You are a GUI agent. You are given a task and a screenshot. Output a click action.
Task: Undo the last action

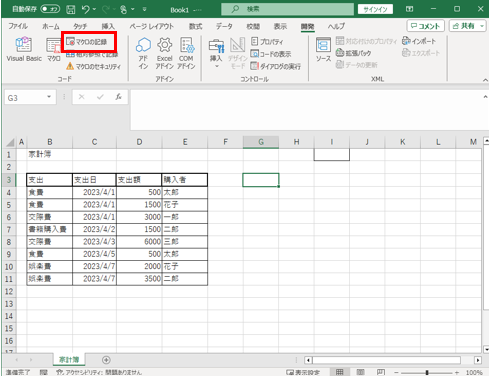86,10
